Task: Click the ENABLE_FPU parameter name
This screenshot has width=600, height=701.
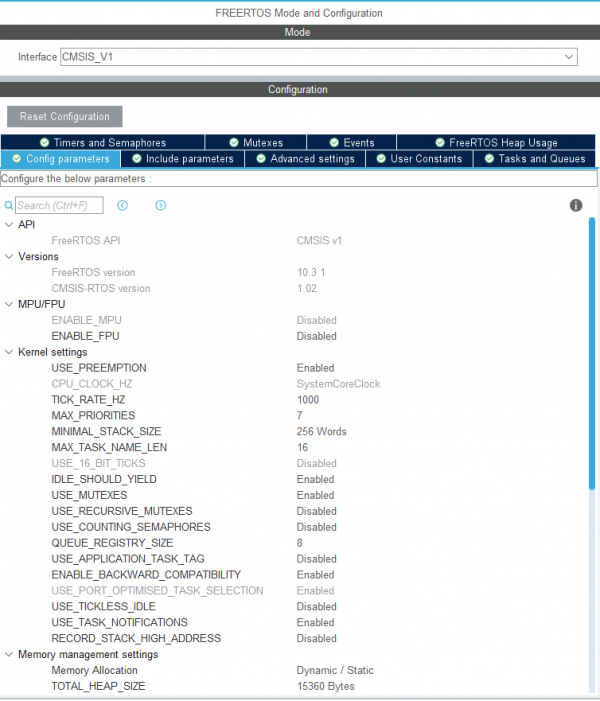Action: [85, 336]
